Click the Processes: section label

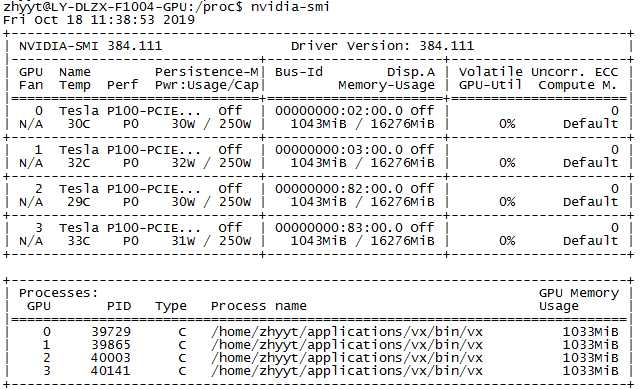(59, 293)
